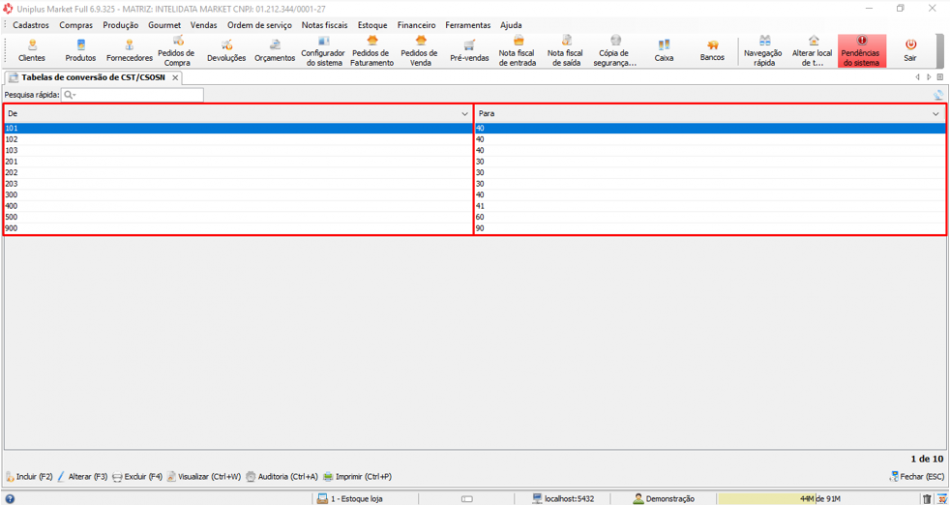Open the Vendas menu
Image resolution: width=950 pixels, height=505 pixels.
(203, 25)
